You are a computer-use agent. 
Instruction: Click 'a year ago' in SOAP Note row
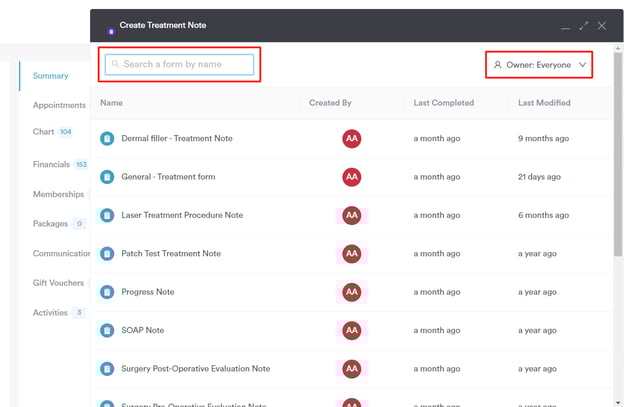pyautogui.click(x=537, y=330)
